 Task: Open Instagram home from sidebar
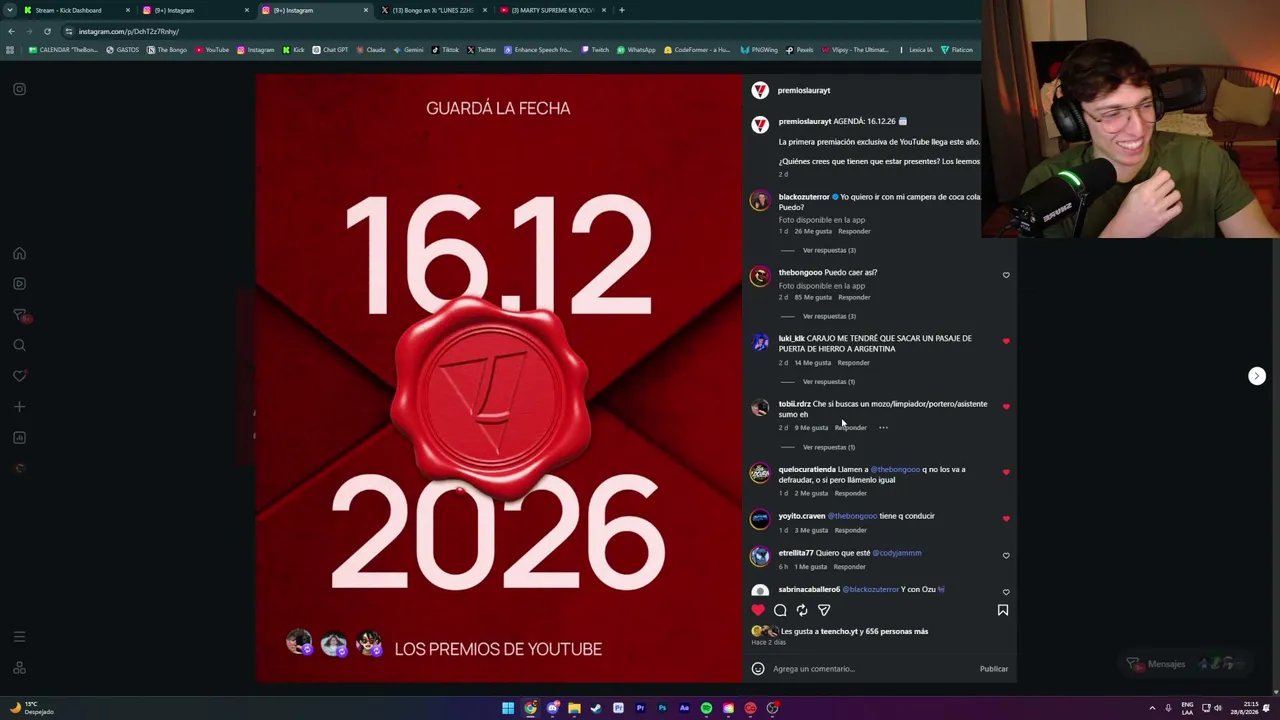click(19, 254)
